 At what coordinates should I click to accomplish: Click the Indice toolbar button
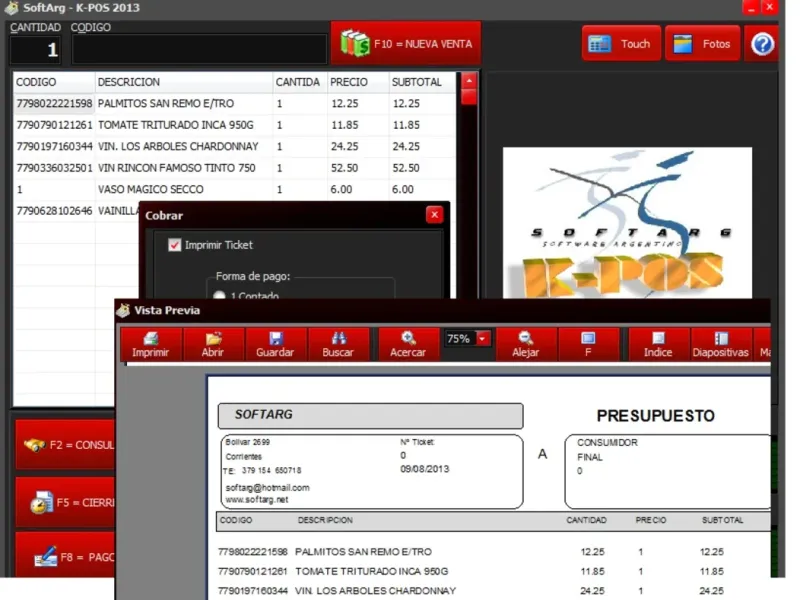click(x=658, y=344)
